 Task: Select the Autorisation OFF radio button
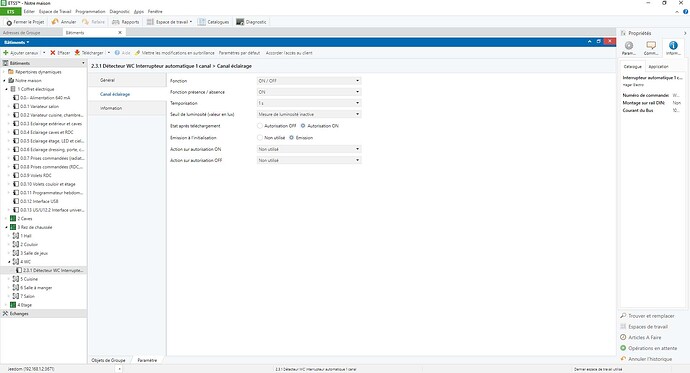pyautogui.click(x=260, y=126)
